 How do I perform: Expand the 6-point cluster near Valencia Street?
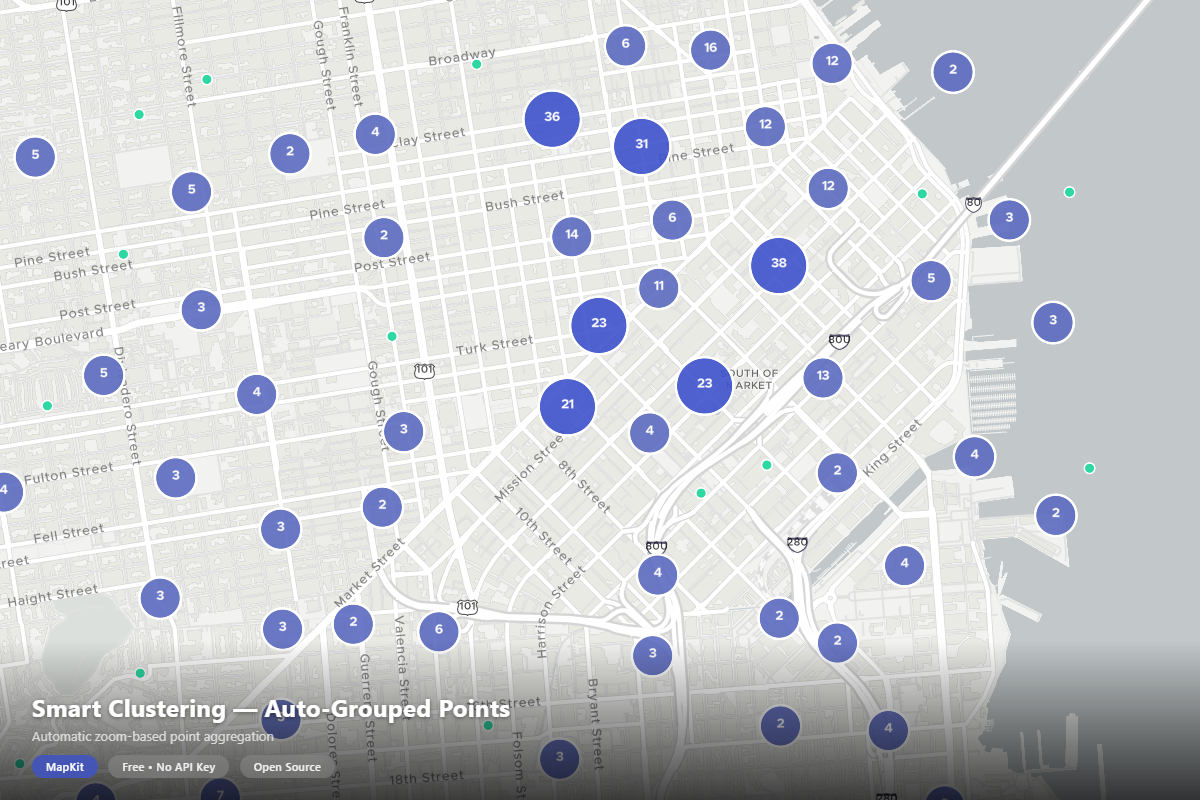pos(438,631)
